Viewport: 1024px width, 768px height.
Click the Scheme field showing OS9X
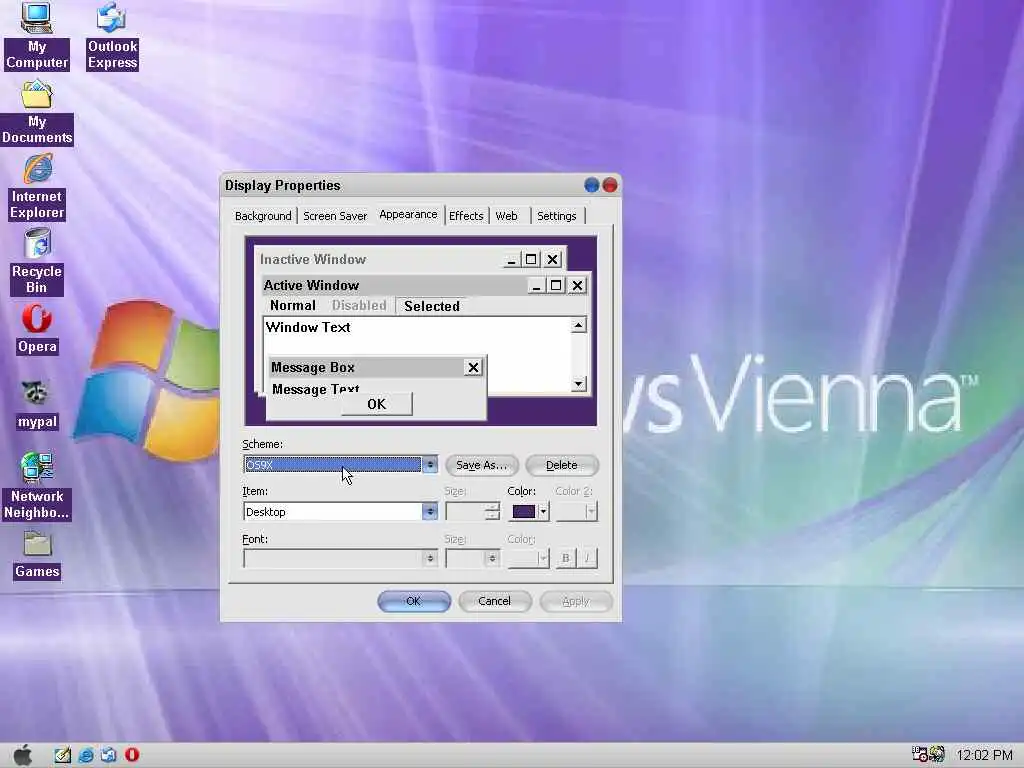333,465
